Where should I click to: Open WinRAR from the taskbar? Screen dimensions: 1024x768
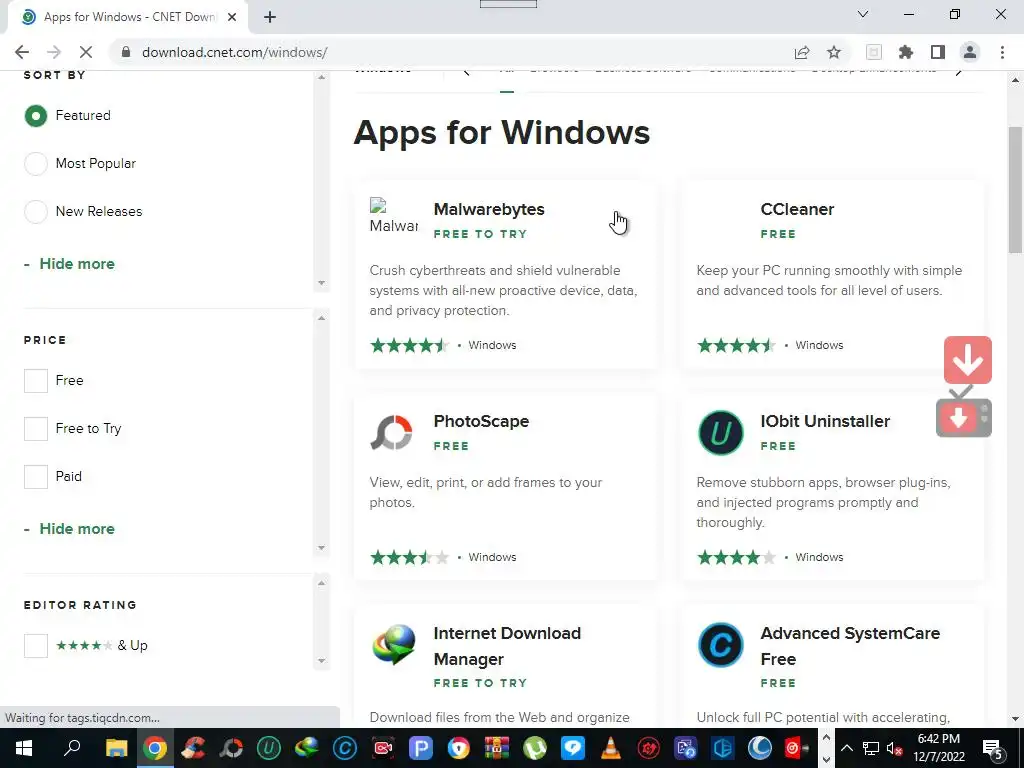click(x=497, y=748)
